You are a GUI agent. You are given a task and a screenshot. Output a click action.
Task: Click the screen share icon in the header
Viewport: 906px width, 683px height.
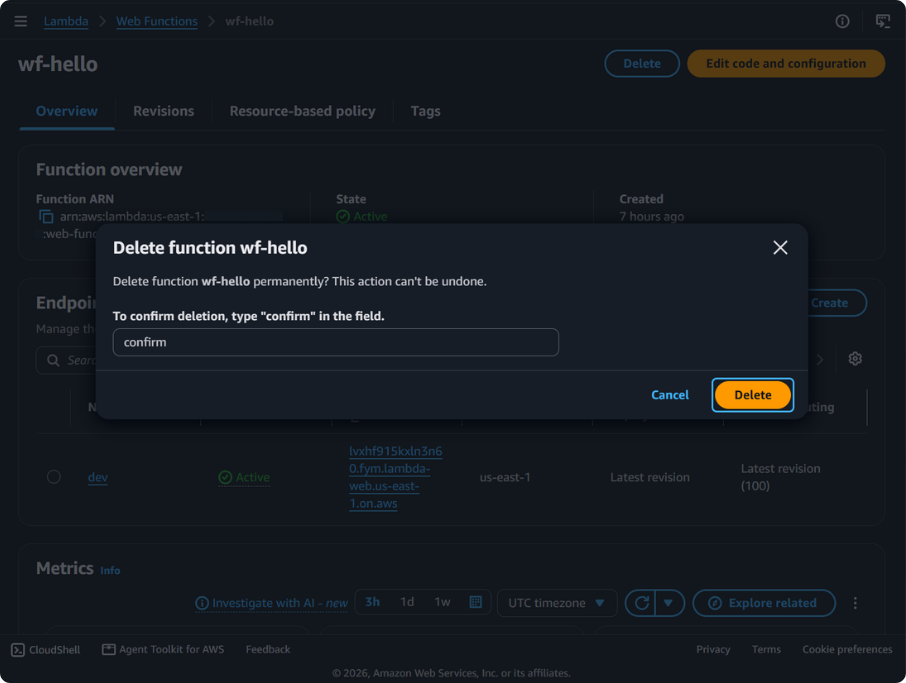883,21
